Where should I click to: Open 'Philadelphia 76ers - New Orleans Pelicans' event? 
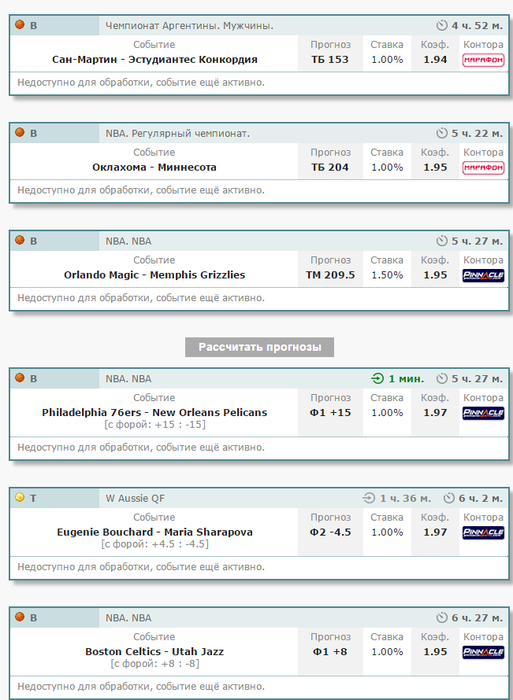pyautogui.click(x=154, y=412)
